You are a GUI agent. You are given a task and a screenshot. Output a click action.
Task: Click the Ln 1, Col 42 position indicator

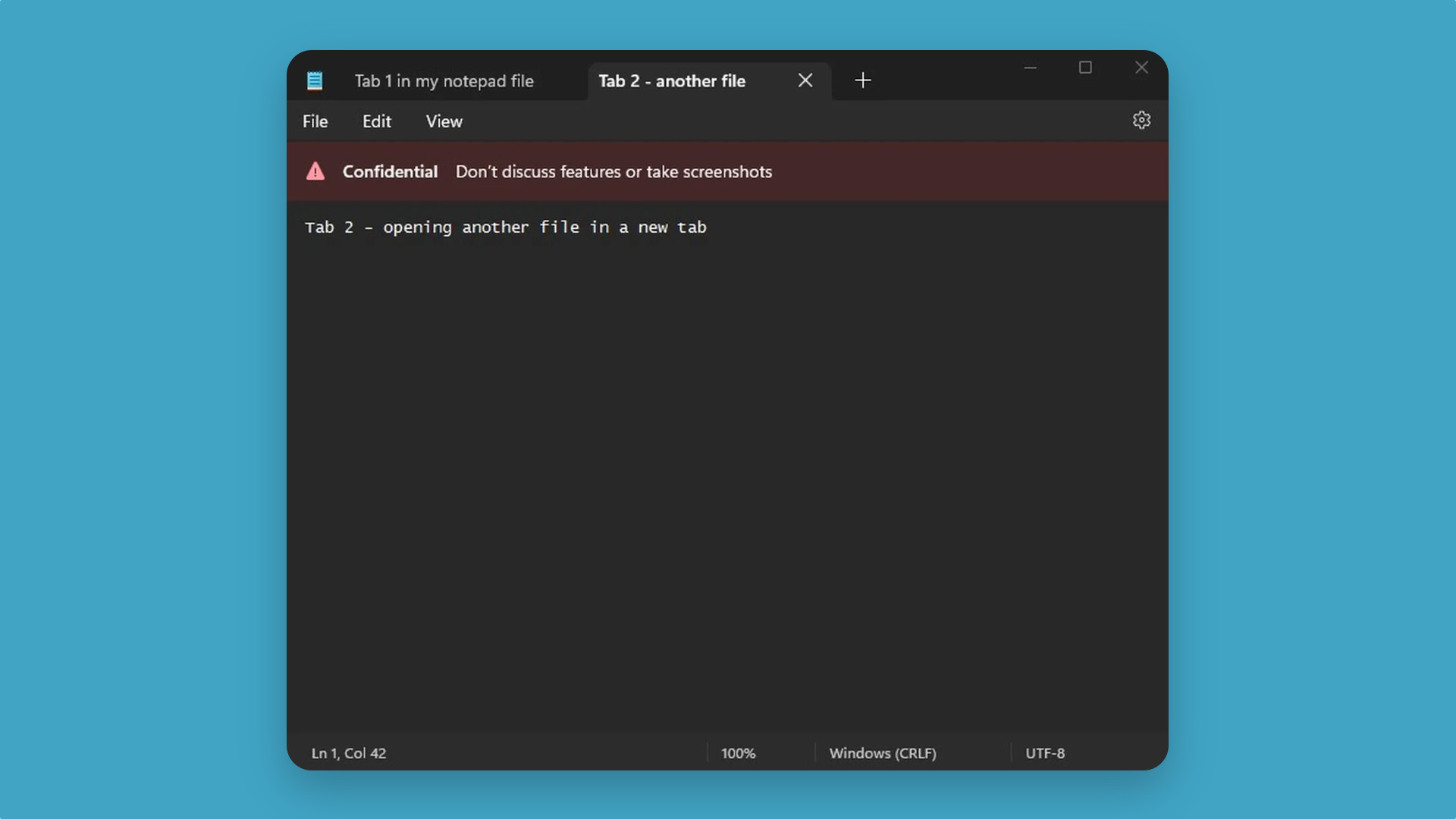click(348, 752)
